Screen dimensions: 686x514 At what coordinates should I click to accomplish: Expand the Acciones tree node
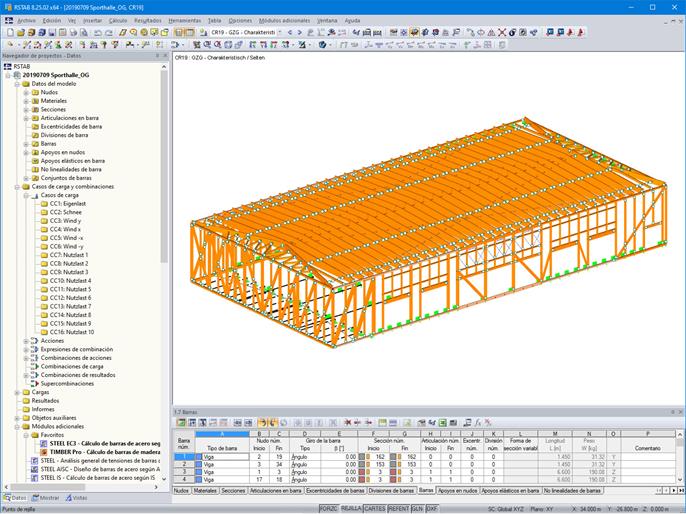[x=26, y=341]
